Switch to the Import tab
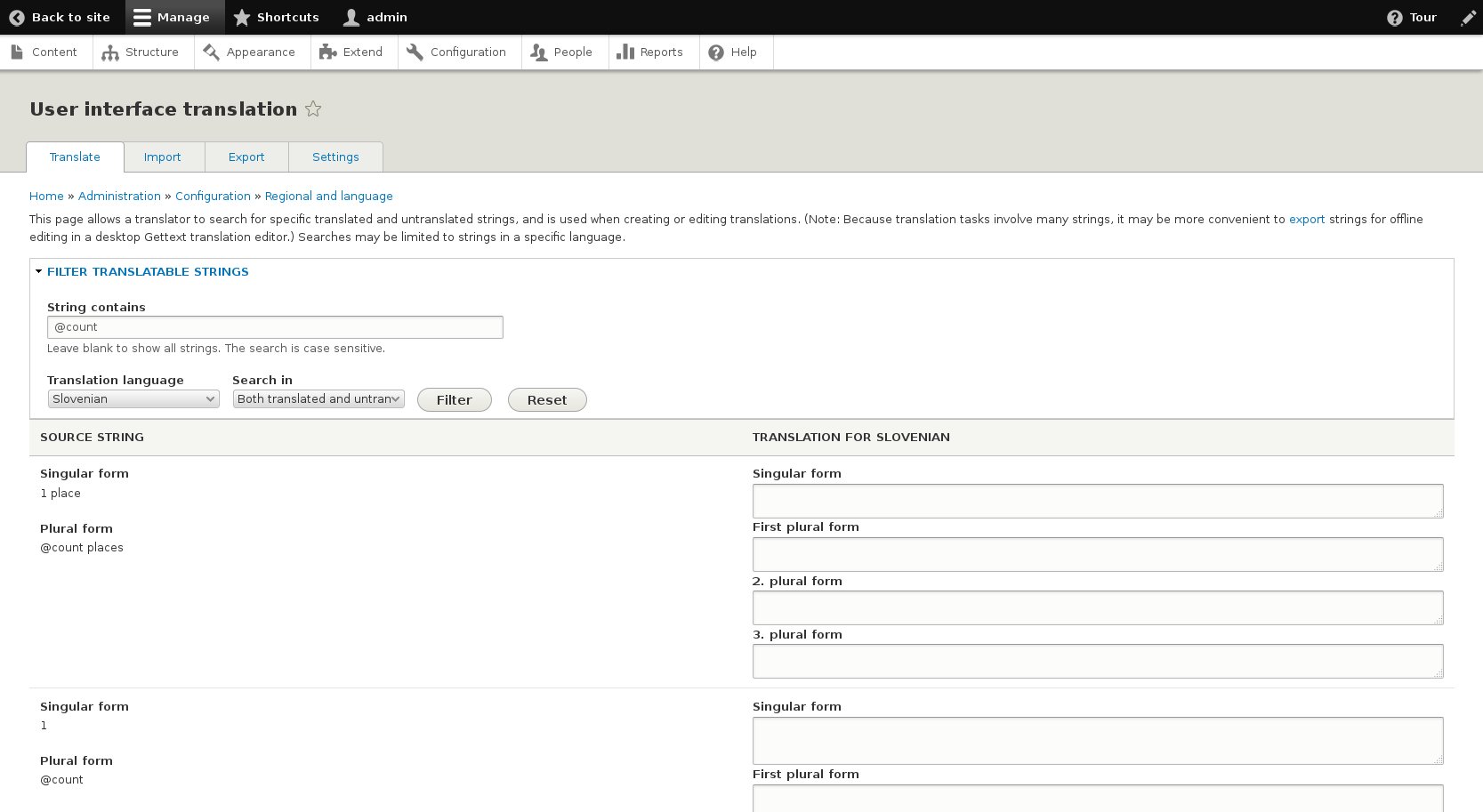1483x812 pixels. tap(163, 157)
